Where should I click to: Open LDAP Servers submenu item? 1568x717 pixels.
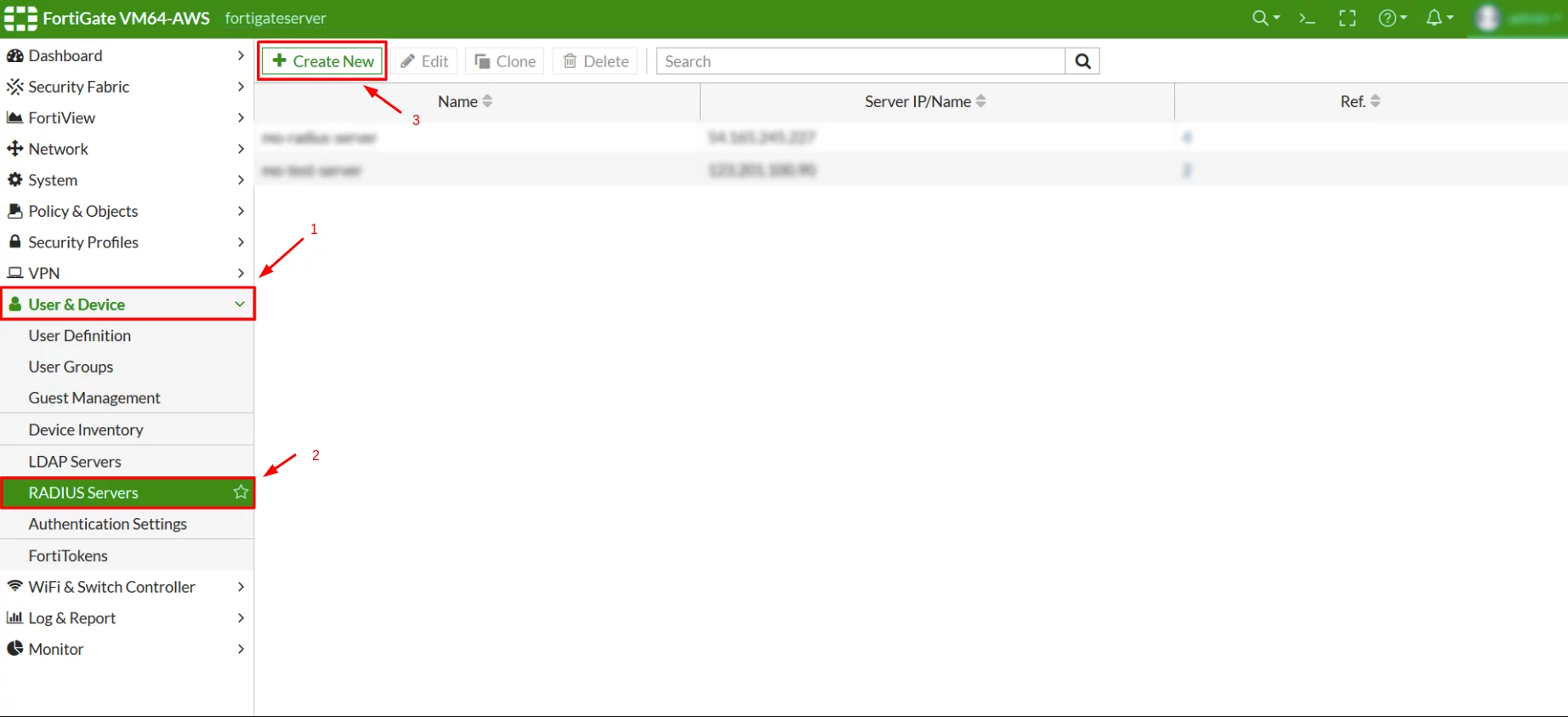[127, 461]
